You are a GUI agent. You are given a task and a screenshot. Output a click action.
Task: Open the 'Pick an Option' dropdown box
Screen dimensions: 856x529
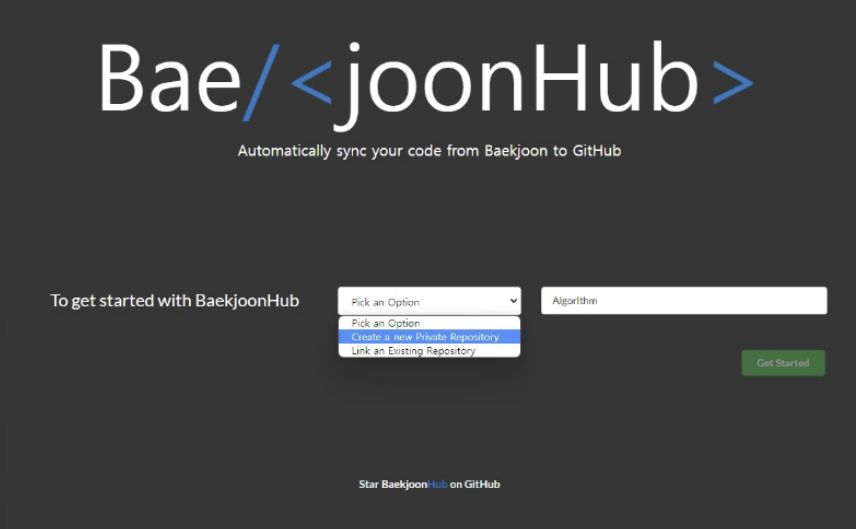click(429, 301)
